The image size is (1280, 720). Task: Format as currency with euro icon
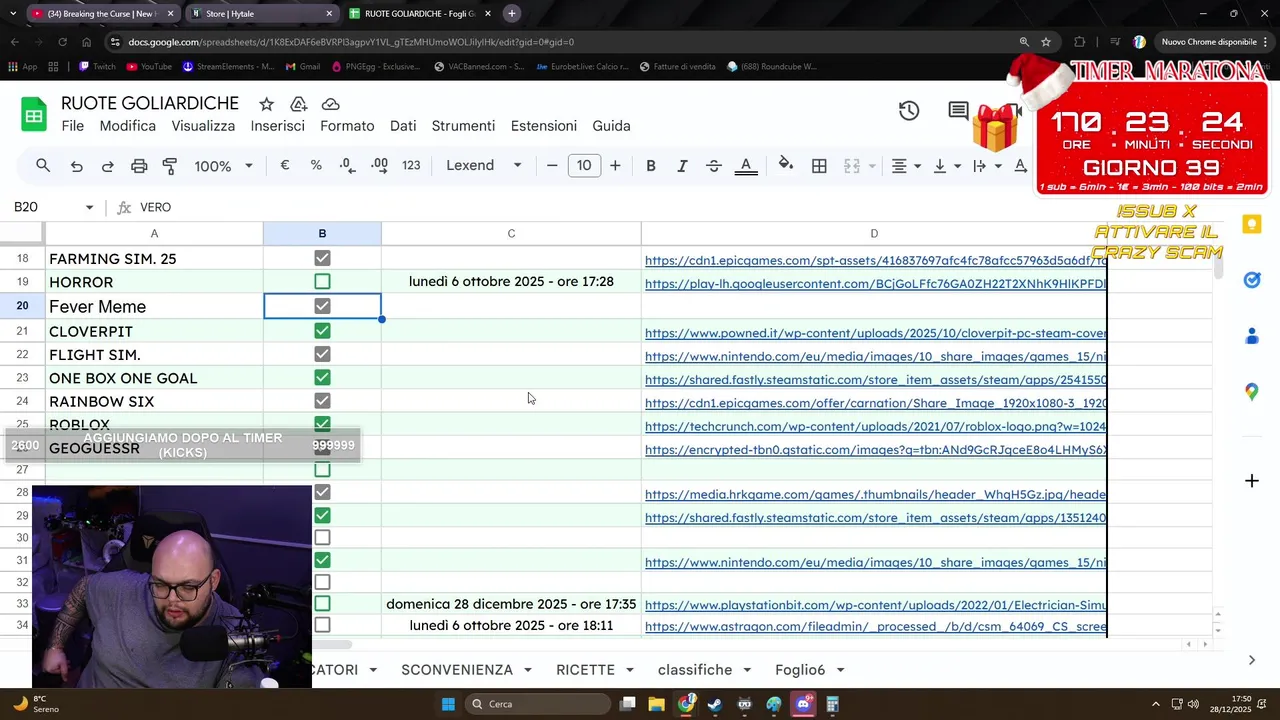285,165
